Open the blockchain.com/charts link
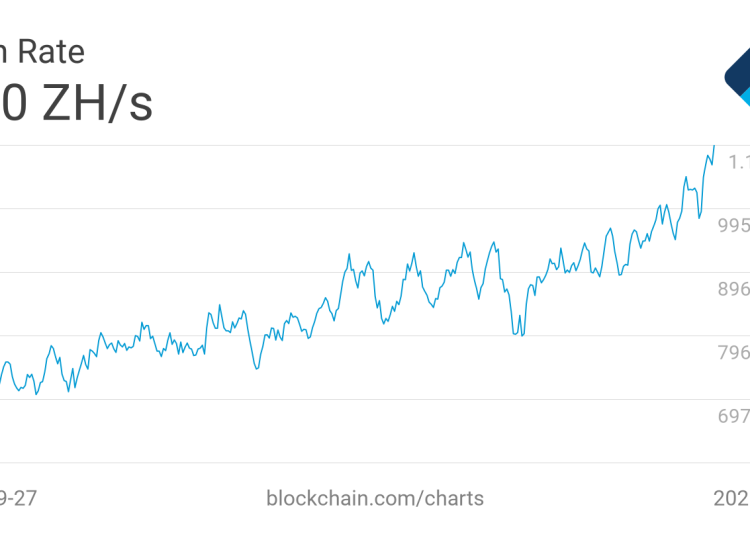 (x=375, y=497)
